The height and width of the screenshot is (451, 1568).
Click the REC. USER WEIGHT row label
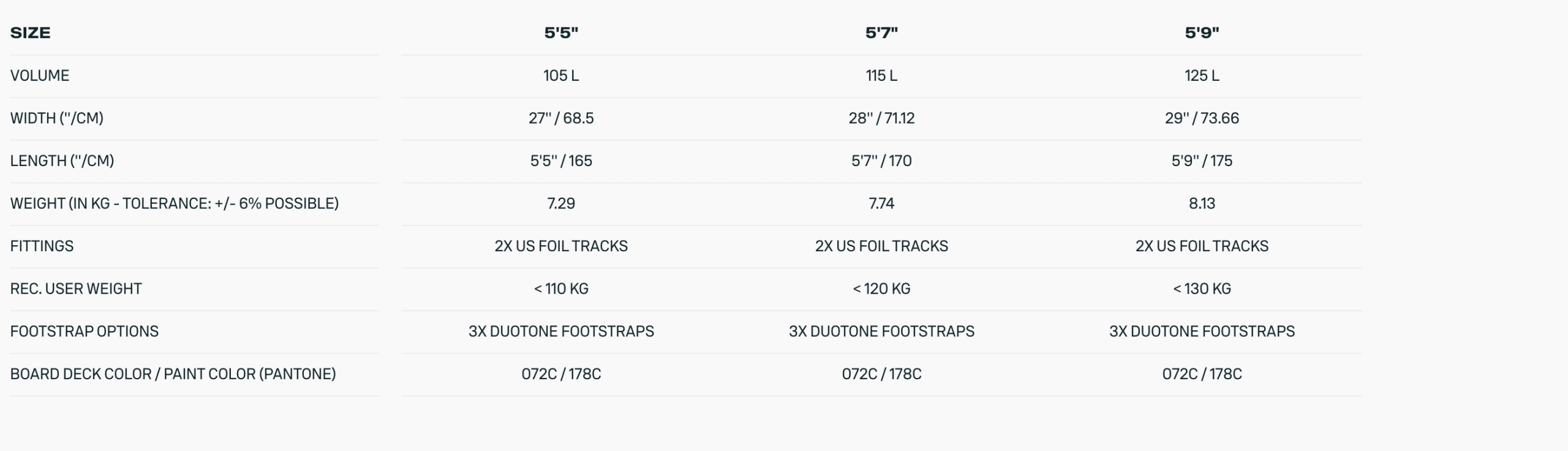[x=76, y=289]
